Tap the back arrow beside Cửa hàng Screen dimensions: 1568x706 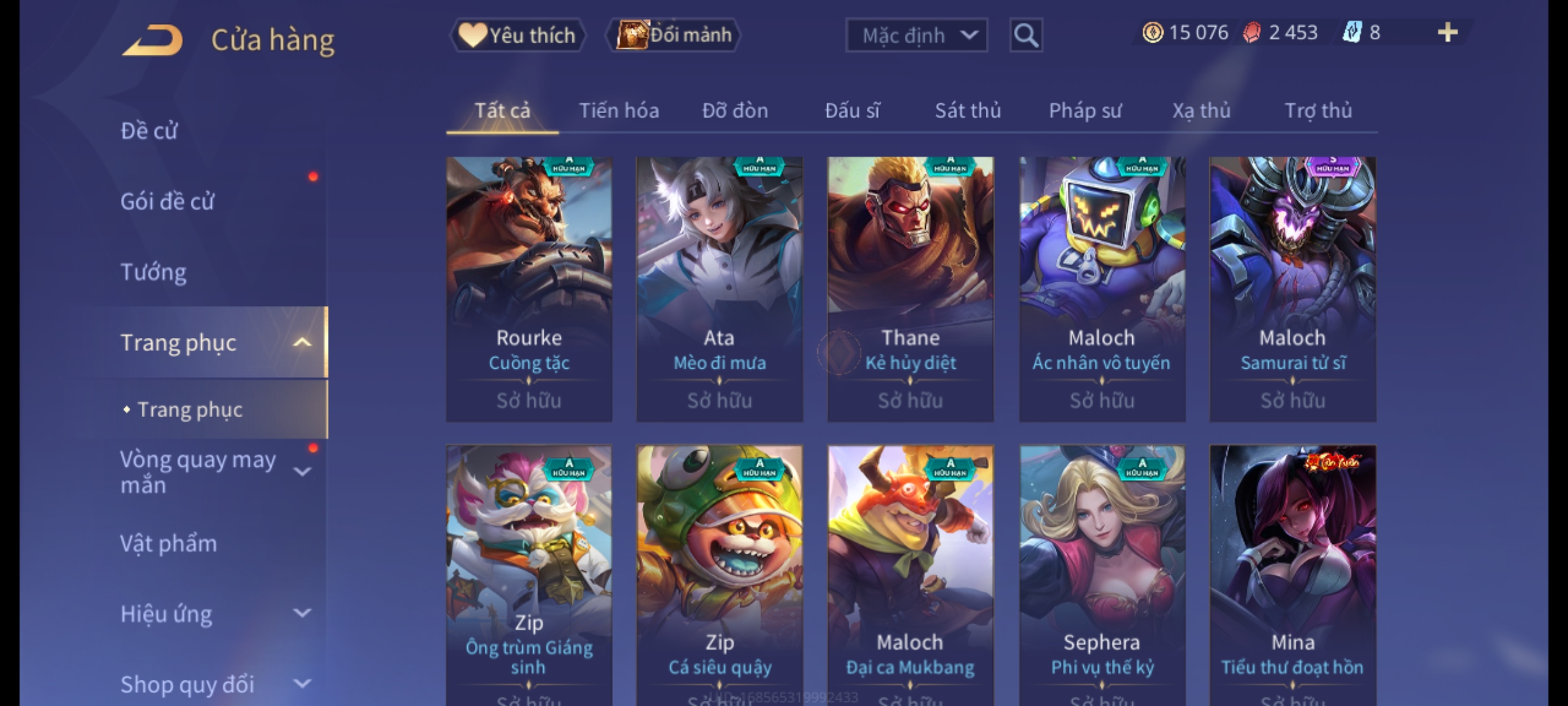click(152, 41)
